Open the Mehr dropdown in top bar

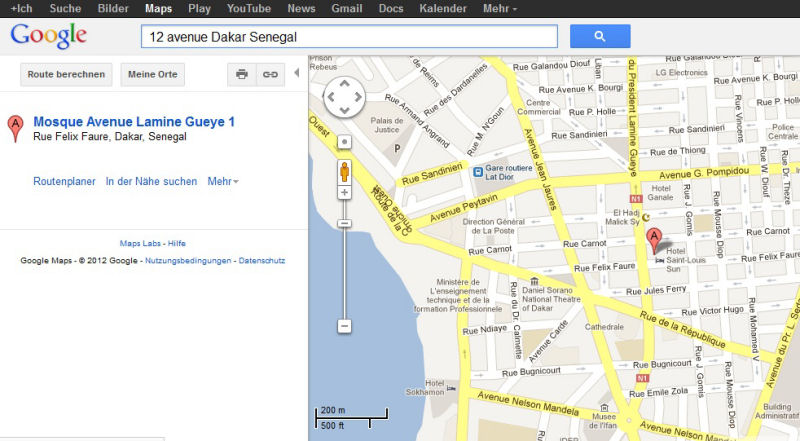[499, 8]
